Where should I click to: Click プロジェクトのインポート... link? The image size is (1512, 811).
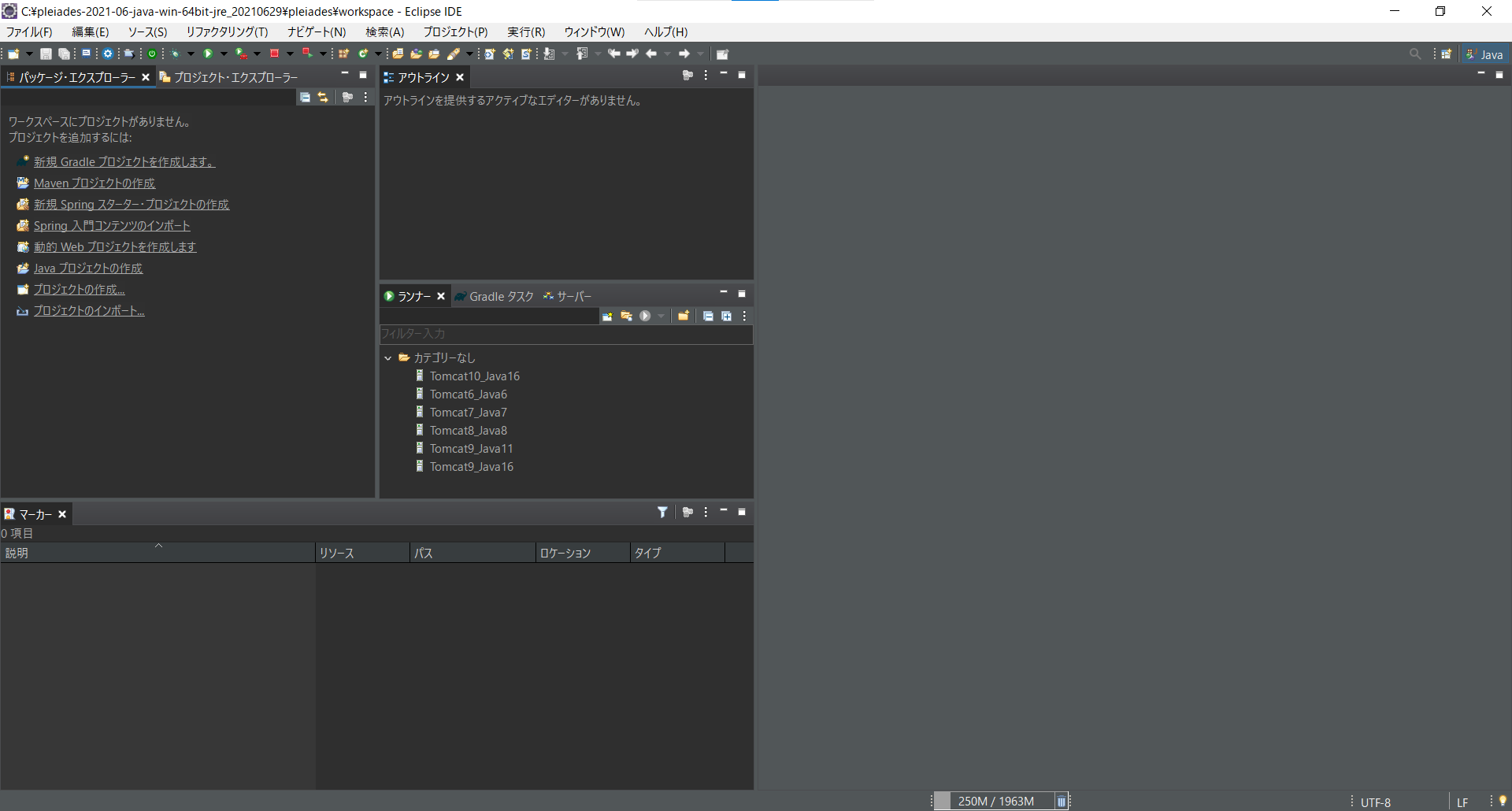tap(89, 310)
